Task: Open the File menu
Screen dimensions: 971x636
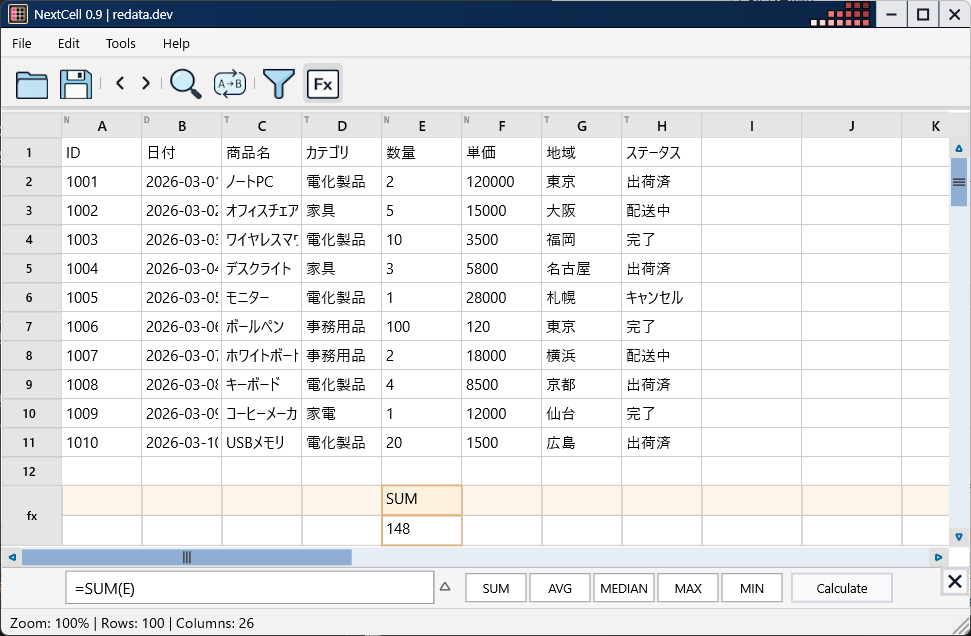Action: 21,43
